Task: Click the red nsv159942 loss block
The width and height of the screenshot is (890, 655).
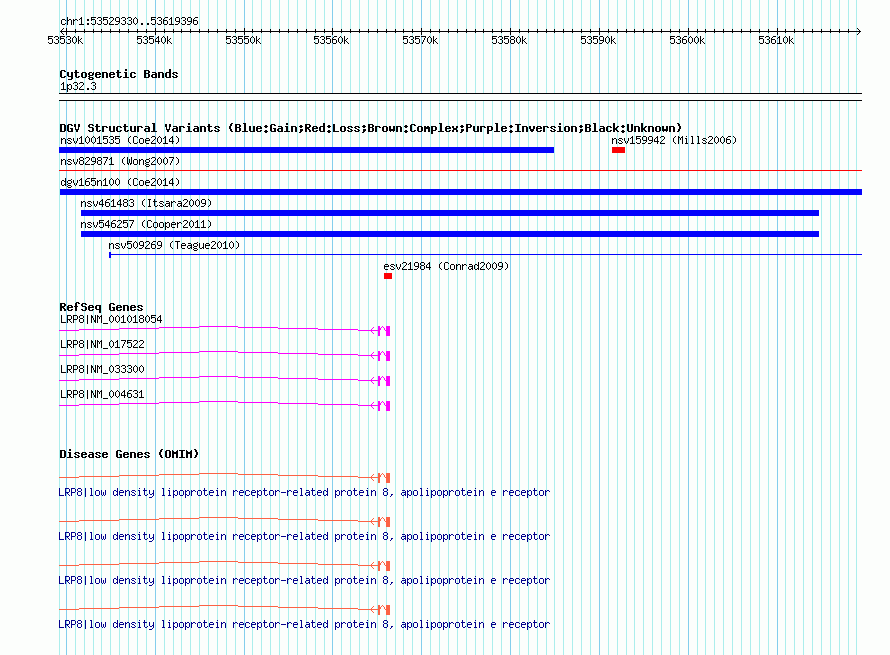Action: pos(618,150)
